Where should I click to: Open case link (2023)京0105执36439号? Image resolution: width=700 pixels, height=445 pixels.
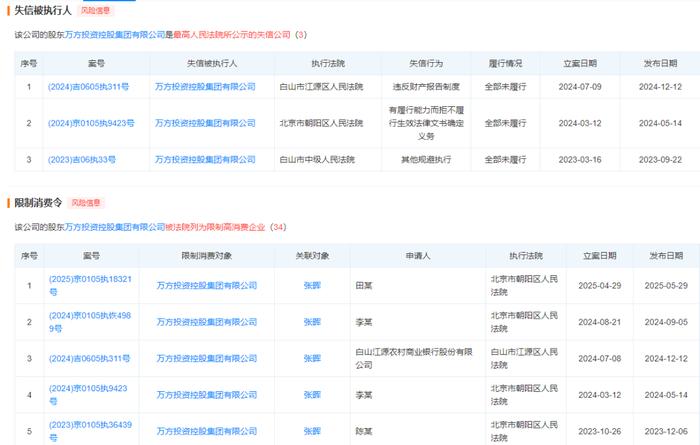tap(90, 431)
